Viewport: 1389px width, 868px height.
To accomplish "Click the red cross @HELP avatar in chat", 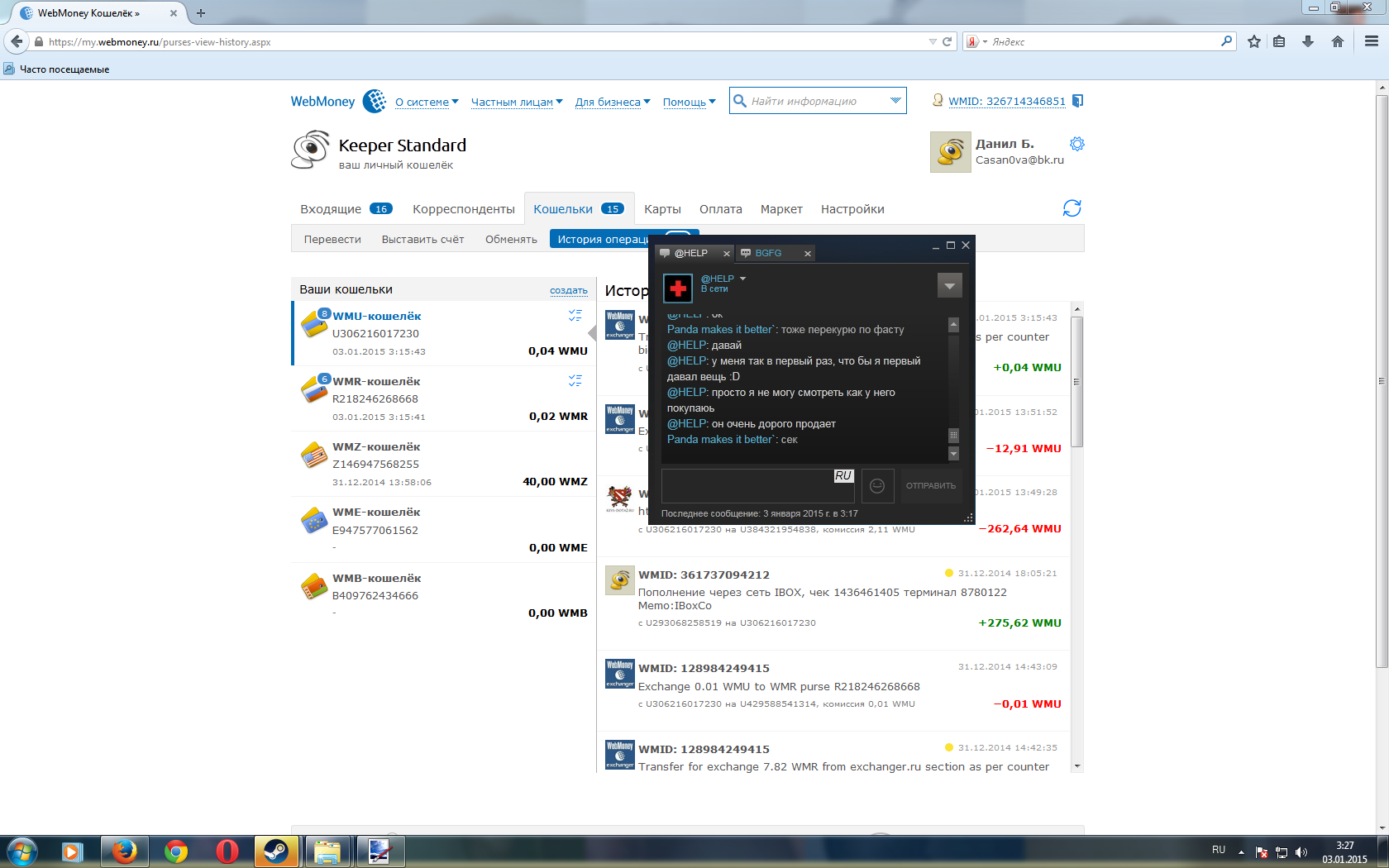I will pos(678,288).
